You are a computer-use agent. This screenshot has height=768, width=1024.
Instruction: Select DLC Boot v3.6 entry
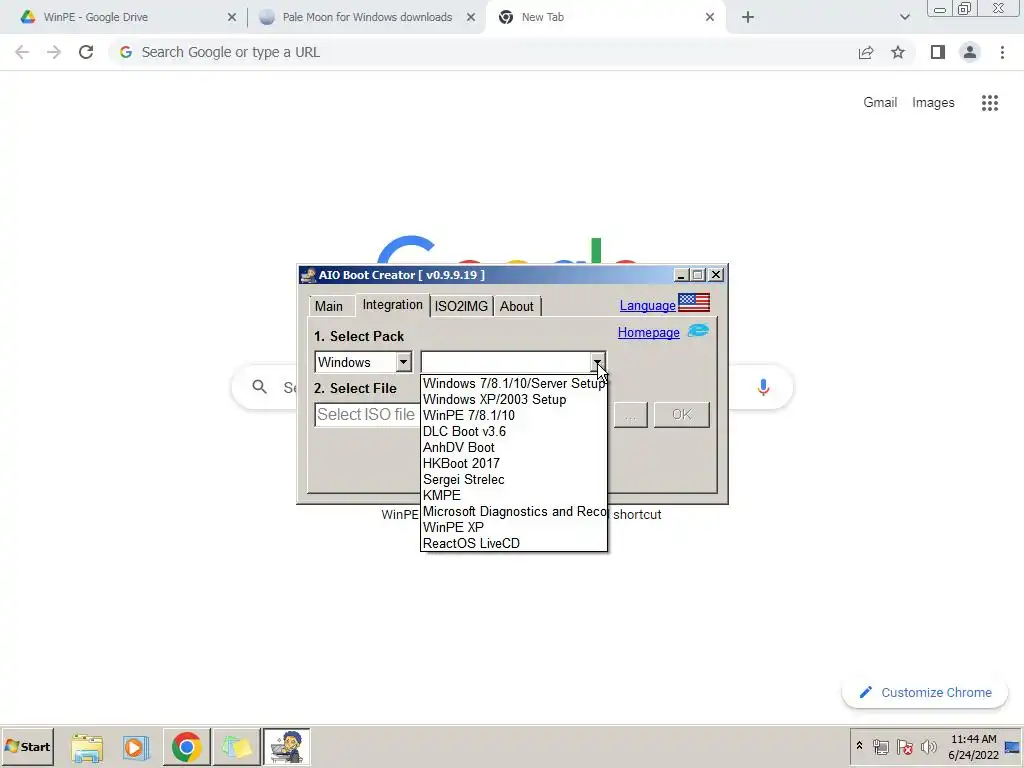(x=464, y=432)
